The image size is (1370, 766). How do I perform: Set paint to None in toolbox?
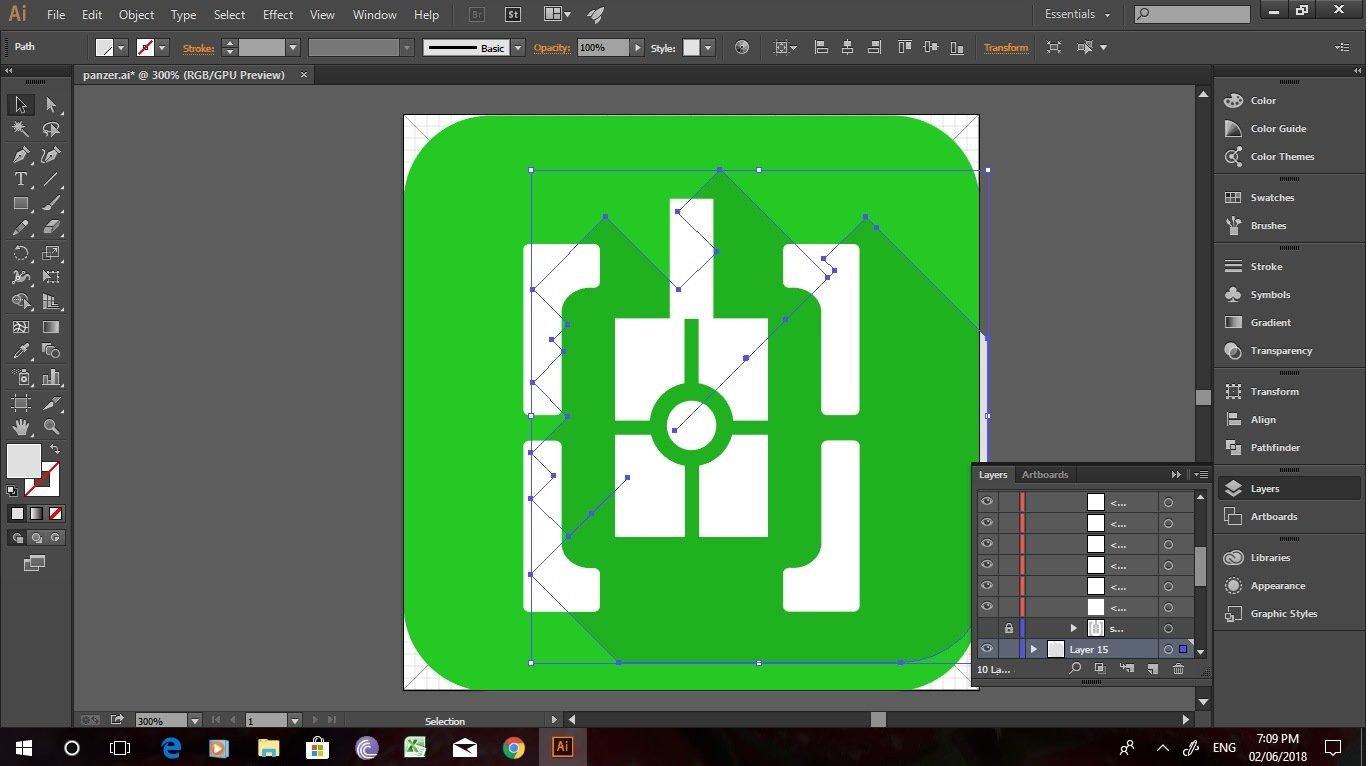[56, 513]
